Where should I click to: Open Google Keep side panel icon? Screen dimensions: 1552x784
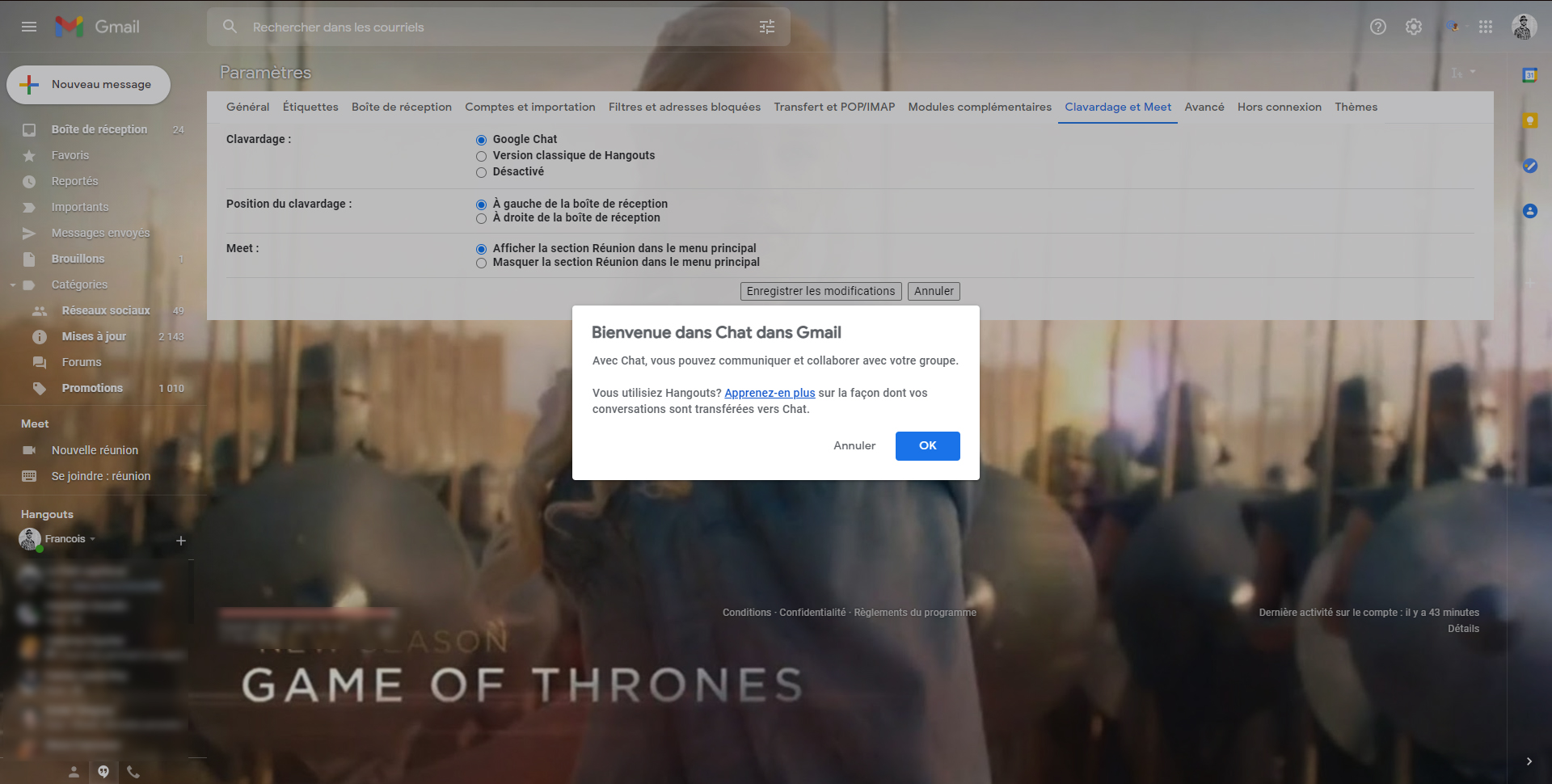(1529, 120)
